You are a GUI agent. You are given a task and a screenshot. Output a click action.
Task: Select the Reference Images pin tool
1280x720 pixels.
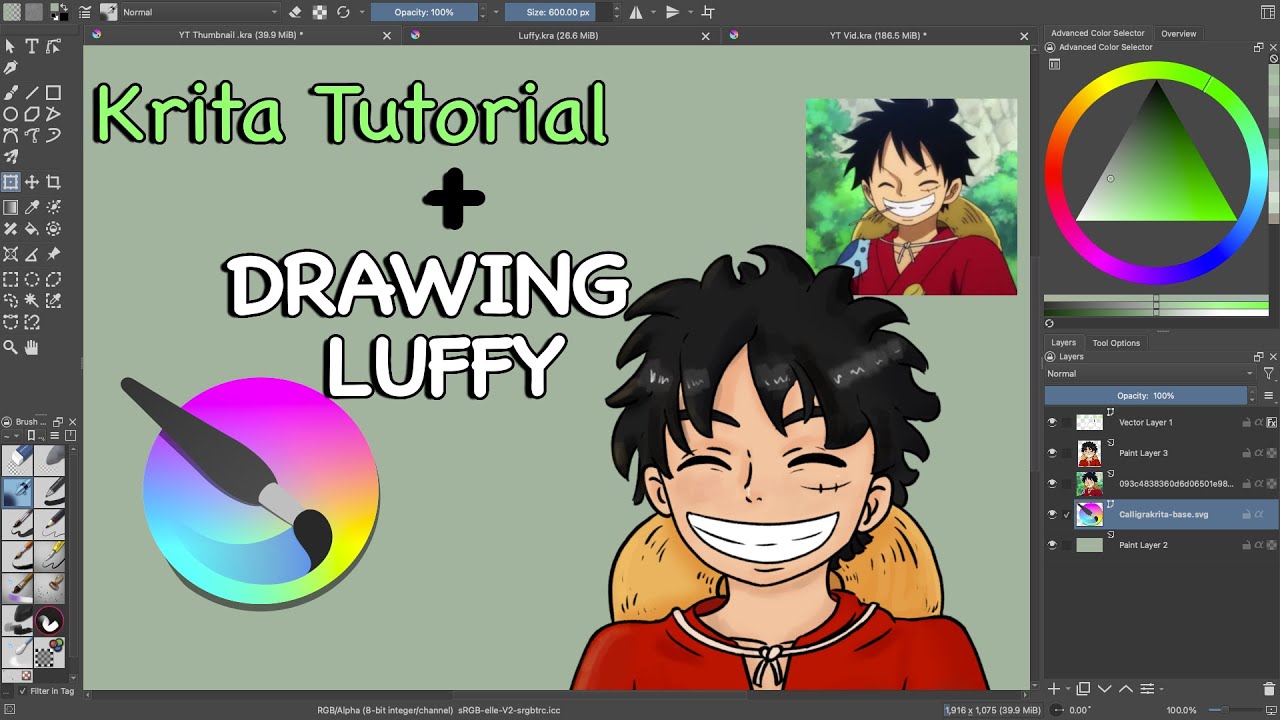click(x=53, y=254)
